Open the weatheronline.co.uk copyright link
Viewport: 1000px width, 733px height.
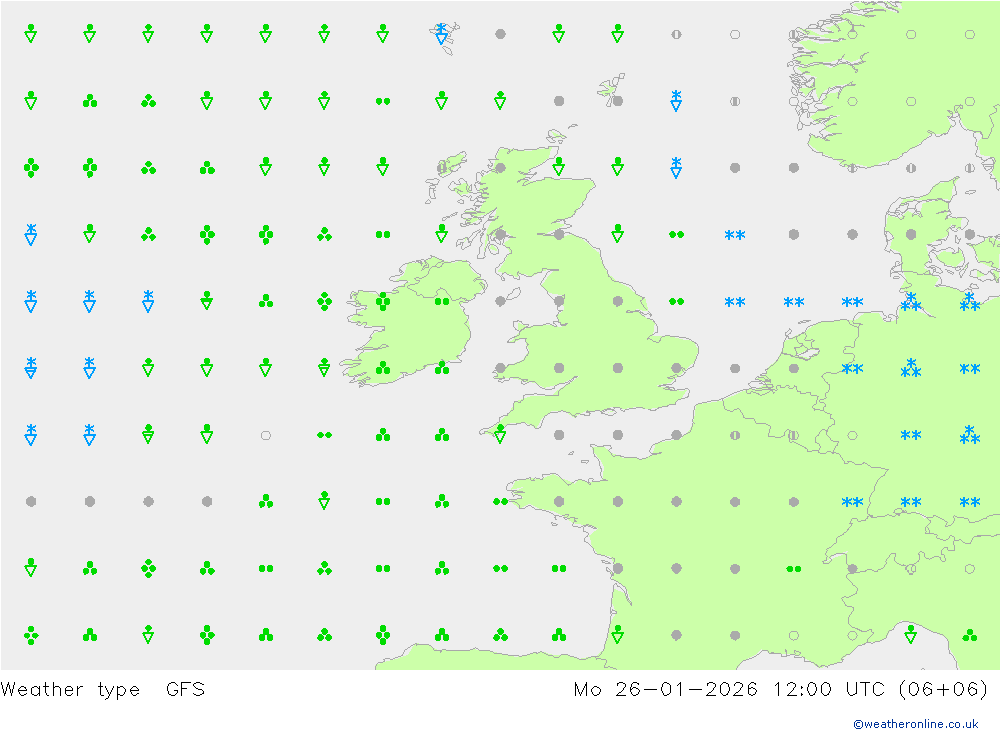(x=916, y=724)
